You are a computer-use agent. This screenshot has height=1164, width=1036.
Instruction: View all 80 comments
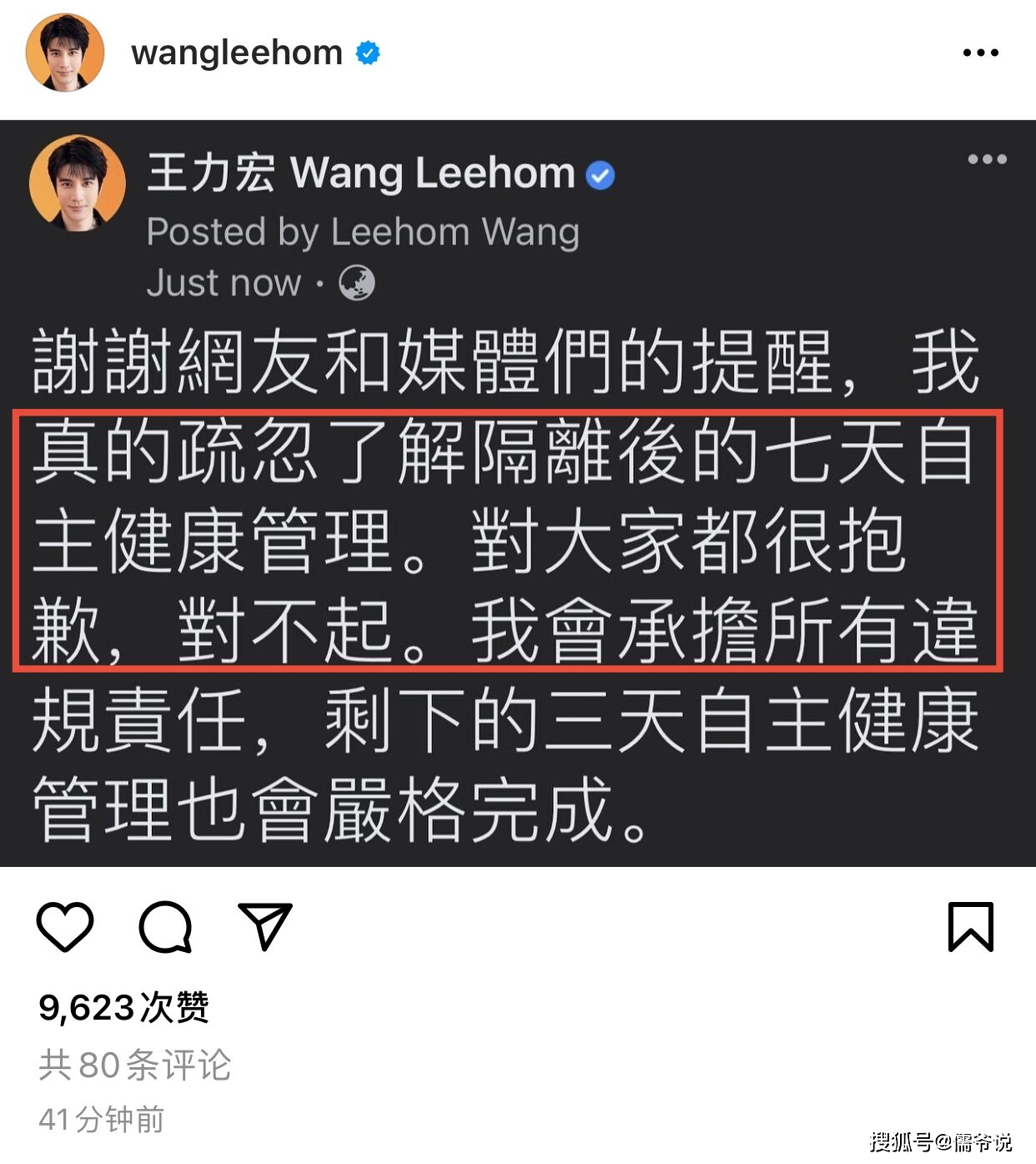coord(134,1065)
